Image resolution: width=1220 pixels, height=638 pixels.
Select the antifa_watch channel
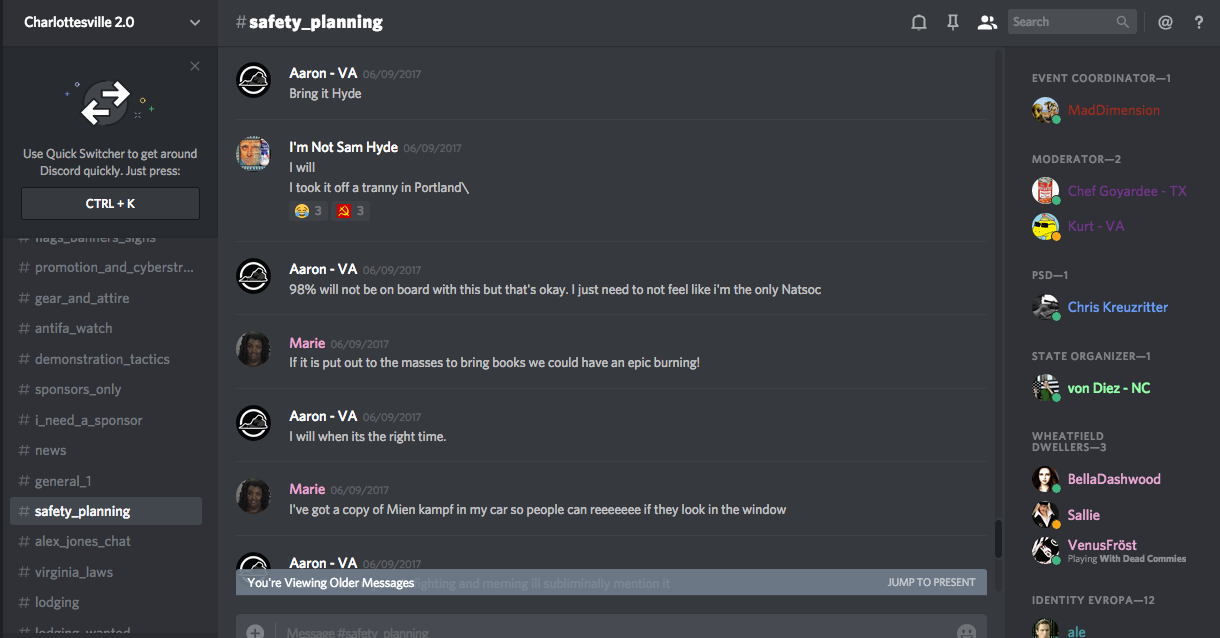pyautogui.click(x=73, y=328)
